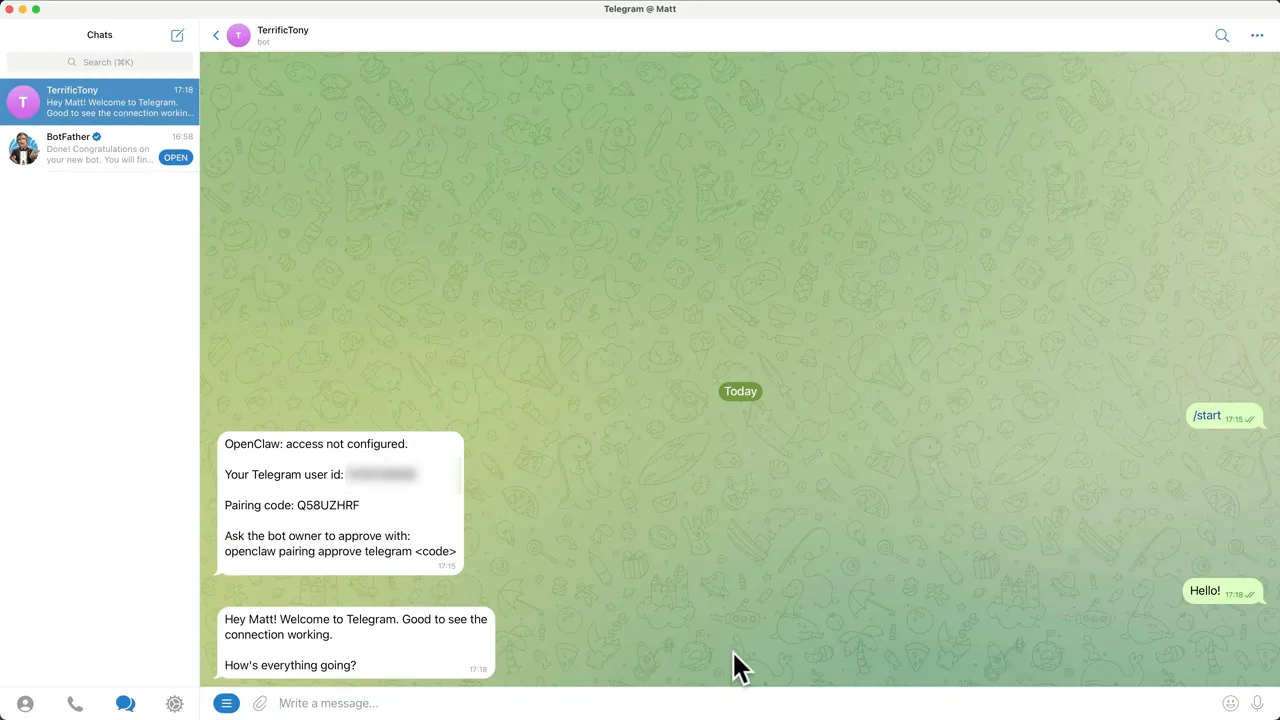The image size is (1280, 720).
Task: Open the Settings gear tab
Action: (175, 704)
